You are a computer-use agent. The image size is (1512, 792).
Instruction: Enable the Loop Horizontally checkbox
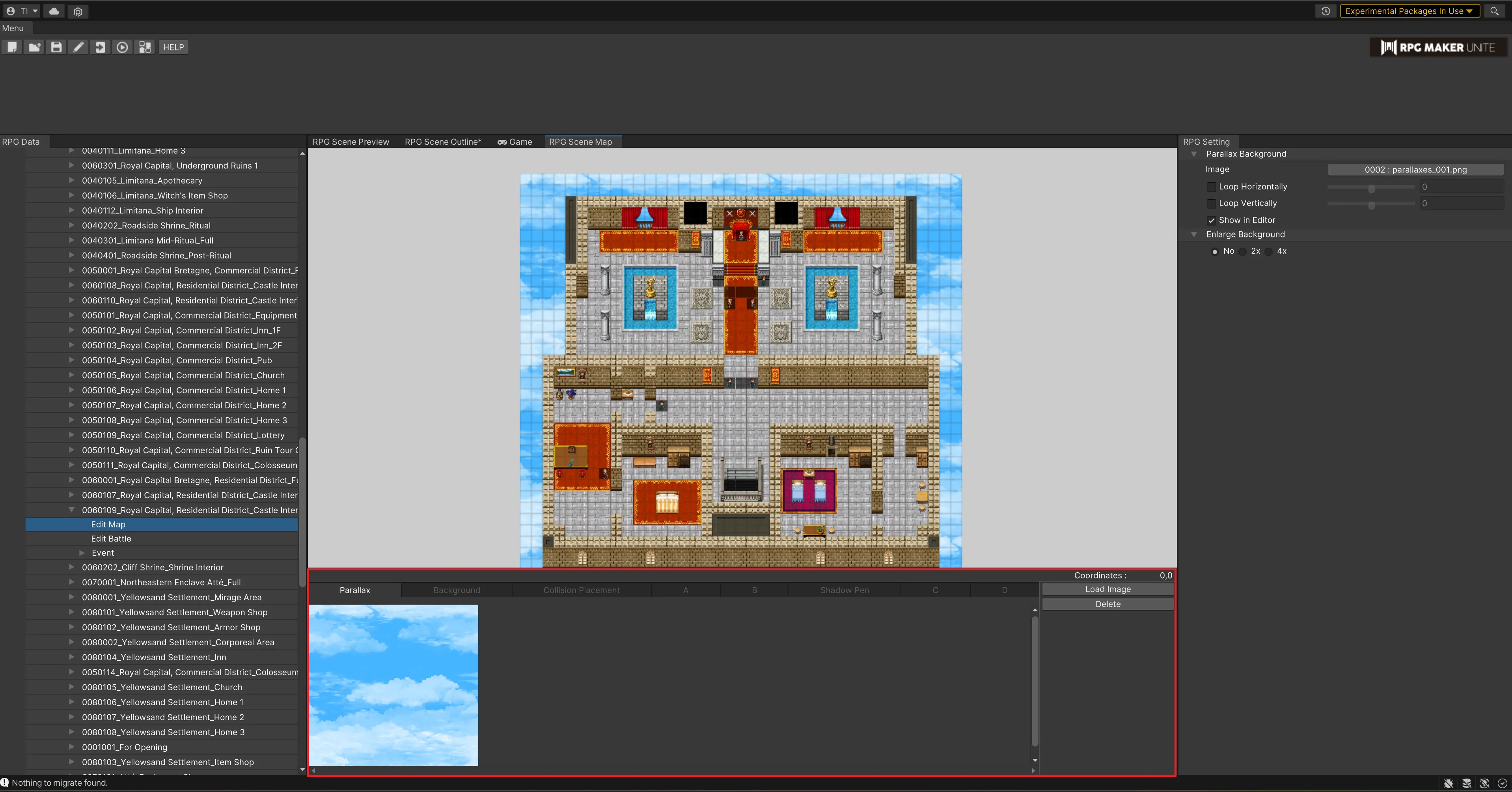click(x=1211, y=187)
